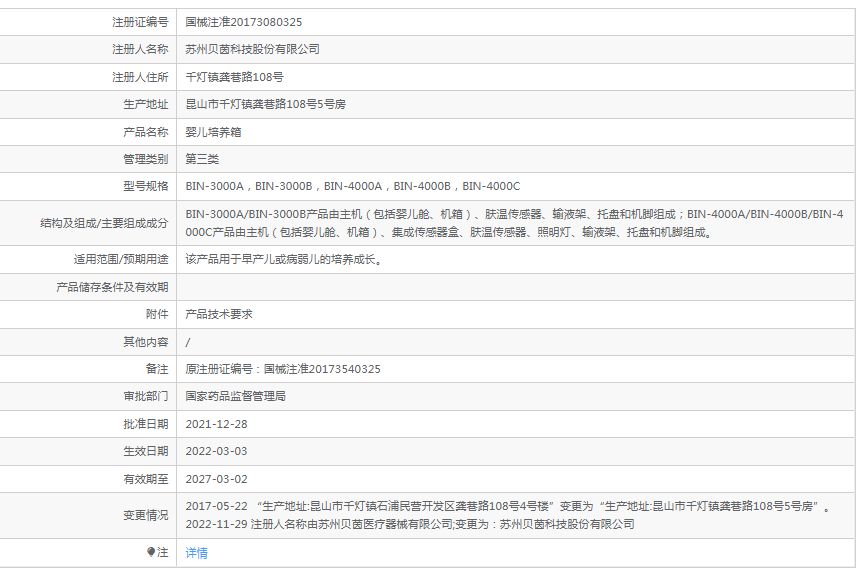Click the 生产地址 label
Image resolution: width=859 pixels, height=574 pixels.
point(146,104)
